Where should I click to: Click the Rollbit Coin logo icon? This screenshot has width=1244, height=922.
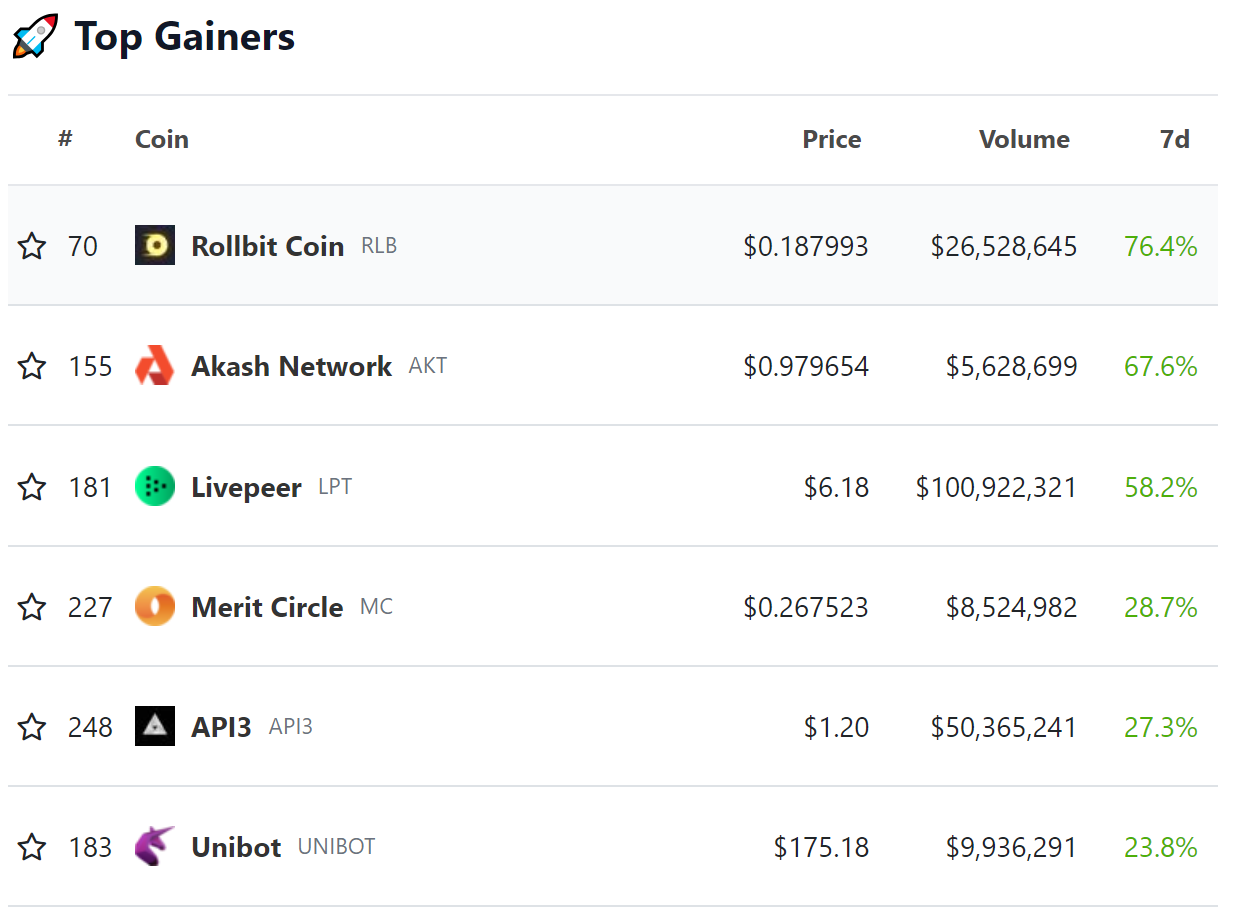[x=155, y=246]
